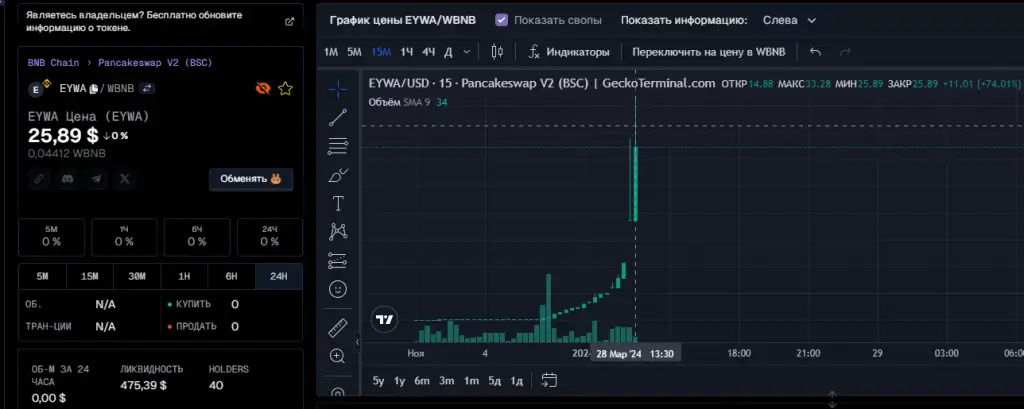Select the 5M stats tab

click(x=42, y=276)
